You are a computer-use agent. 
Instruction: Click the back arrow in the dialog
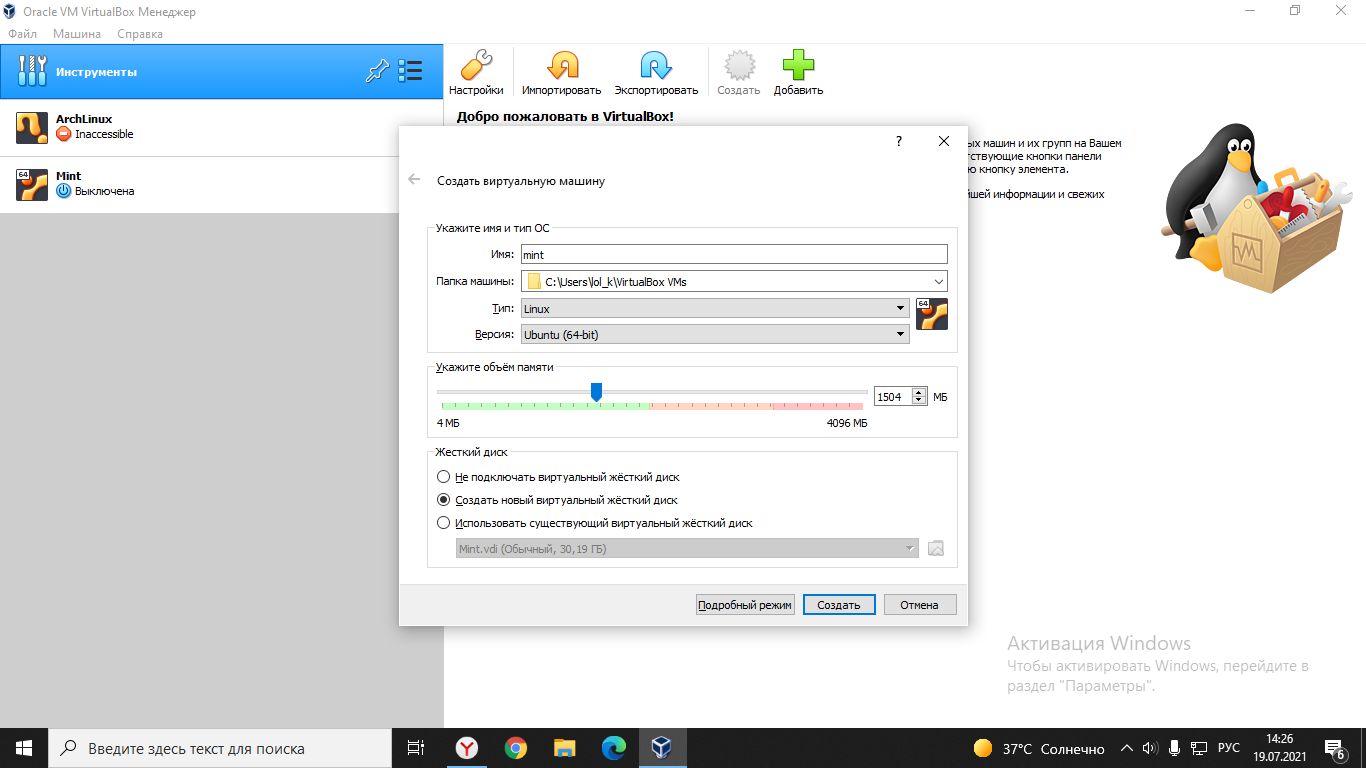416,180
